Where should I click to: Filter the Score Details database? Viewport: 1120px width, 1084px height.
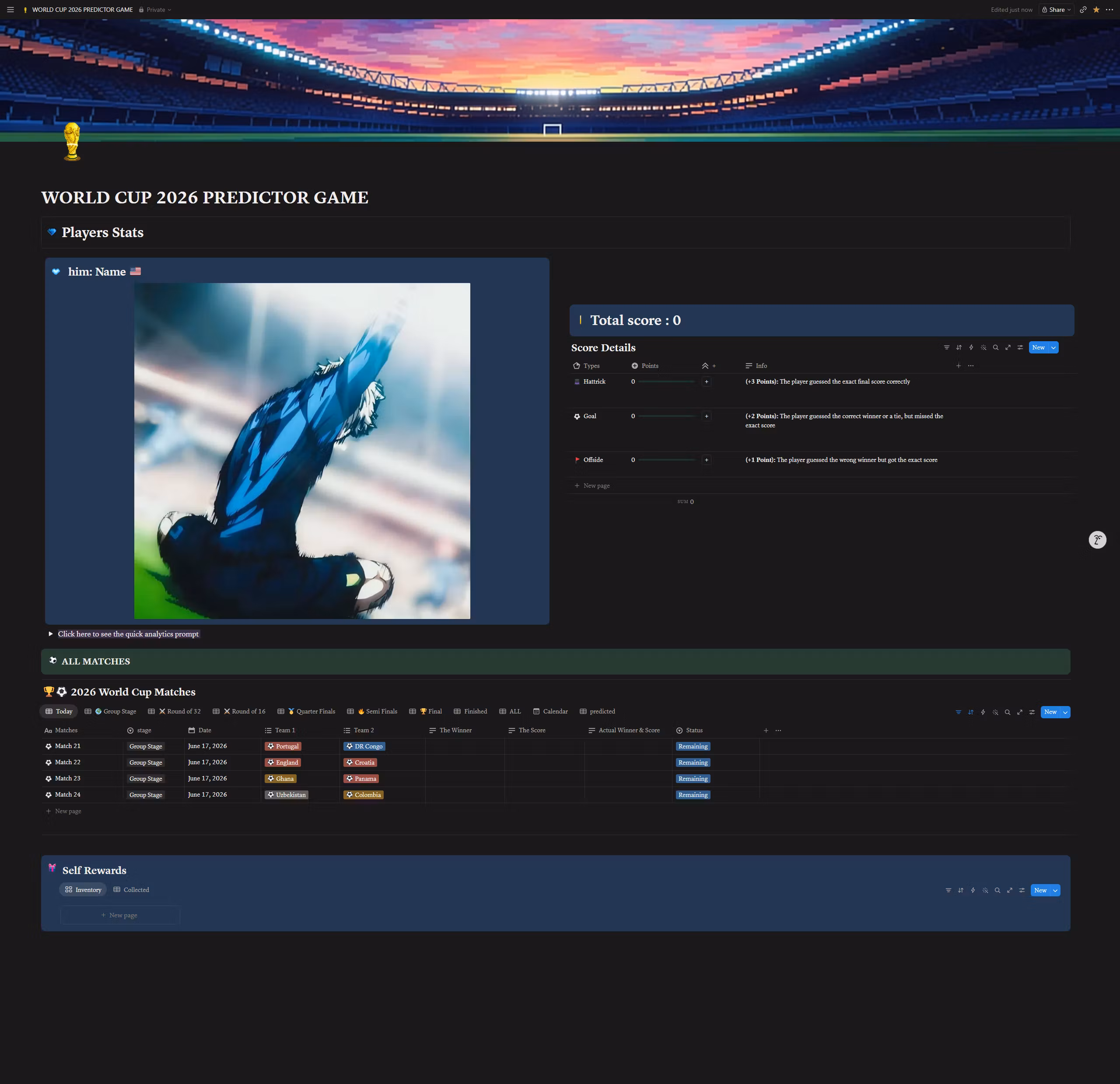946,347
